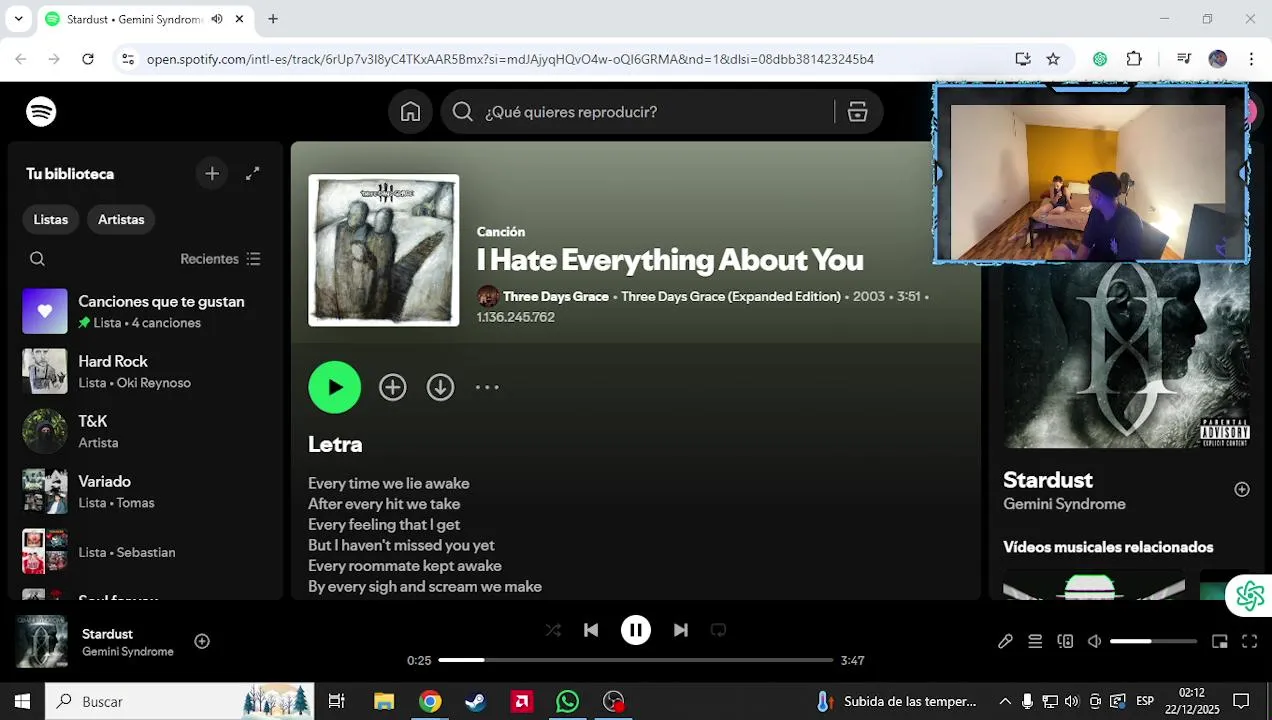Add Stardust to library in side panel
Image resolution: width=1272 pixels, height=720 pixels.
coord(1242,489)
